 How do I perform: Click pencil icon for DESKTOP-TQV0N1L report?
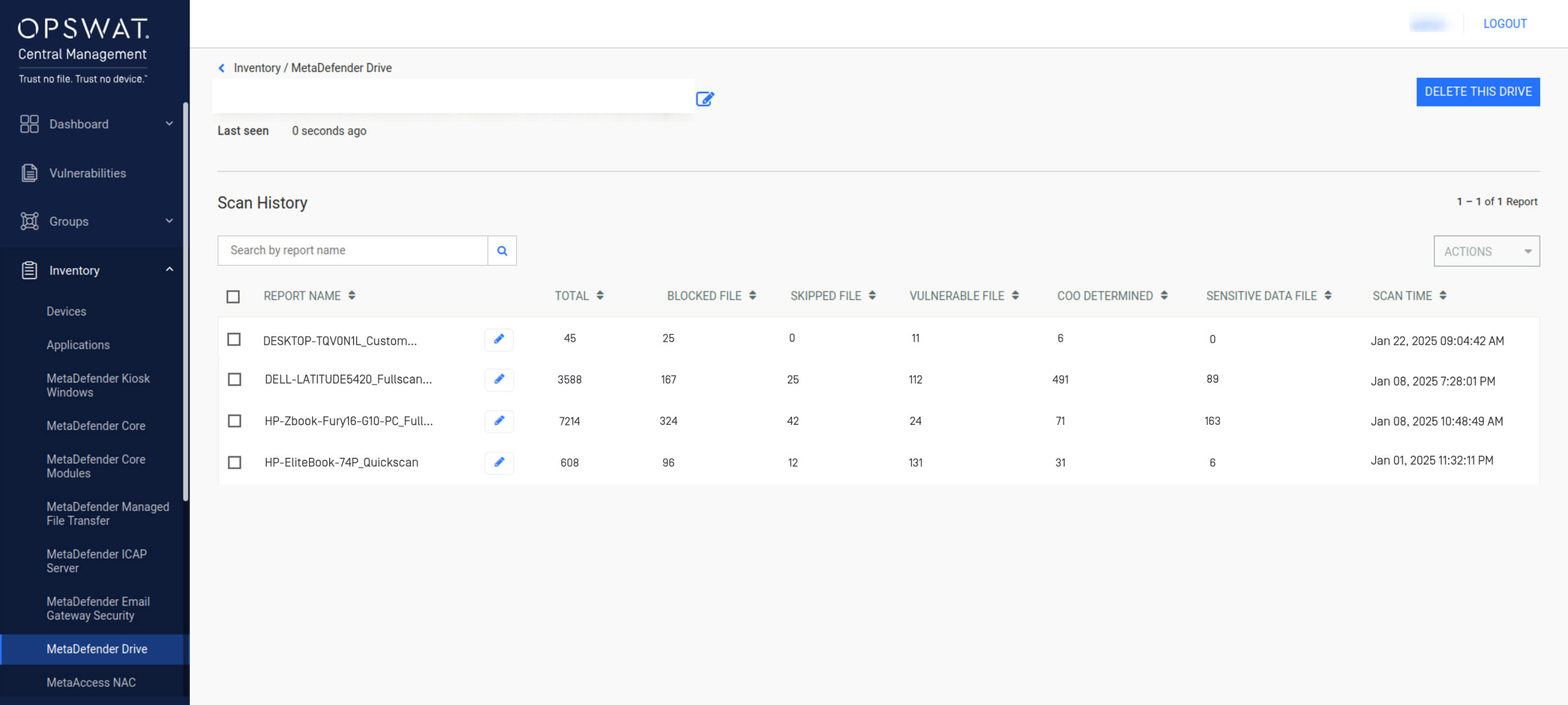pyautogui.click(x=499, y=339)
